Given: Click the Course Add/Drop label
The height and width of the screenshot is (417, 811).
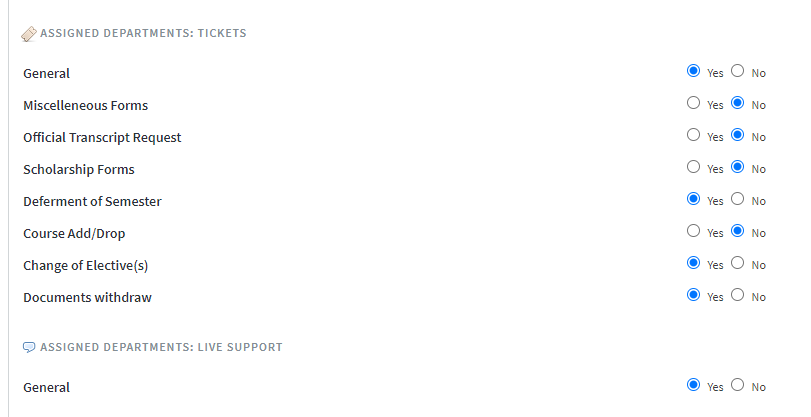Looking at the screenshot, I should pyautogui.click(x=74, y=233).
